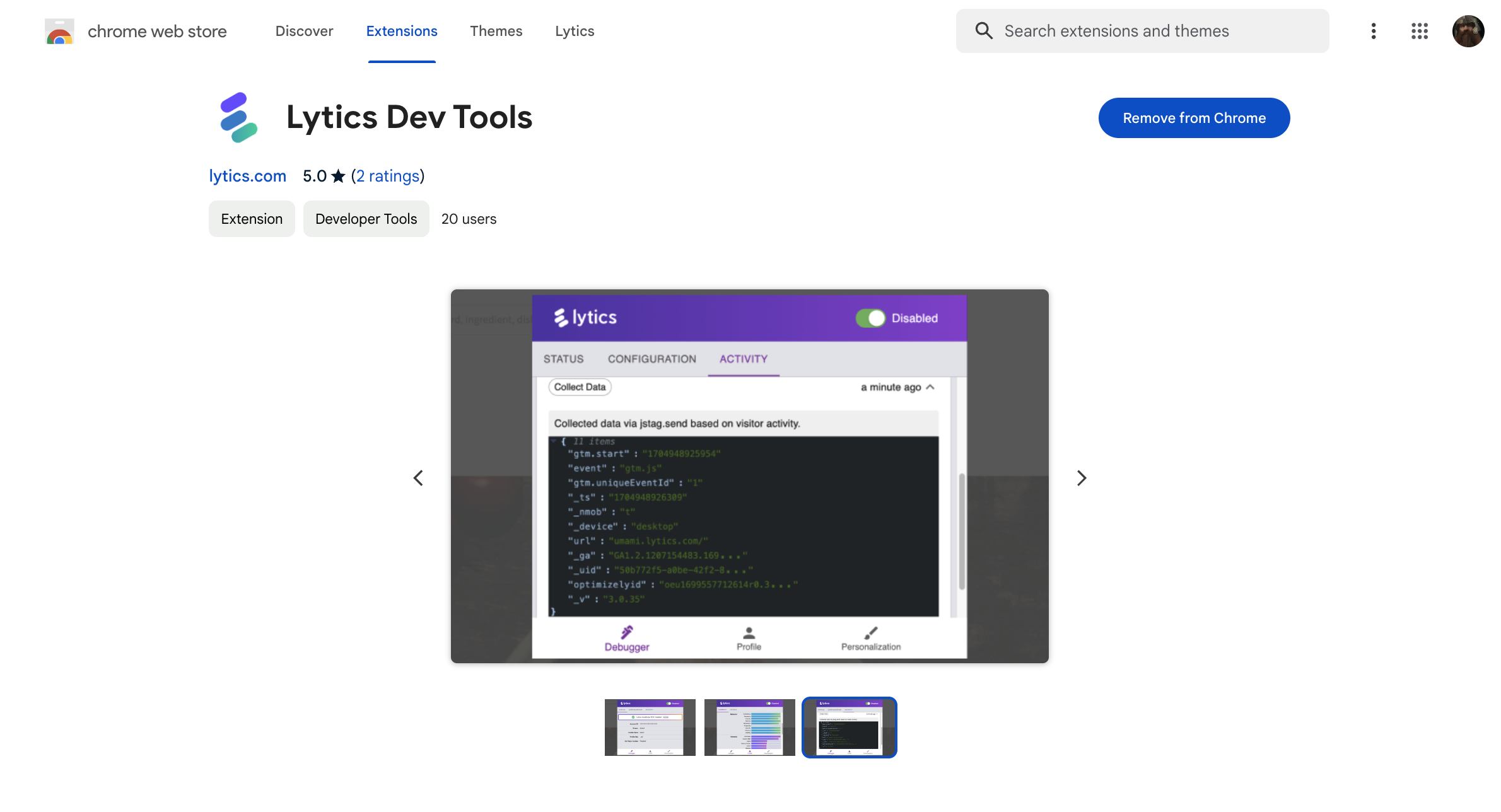This screenshot has height=812, width=1501.
Task: Select the Extensions tab
Action: coord(402,31)
